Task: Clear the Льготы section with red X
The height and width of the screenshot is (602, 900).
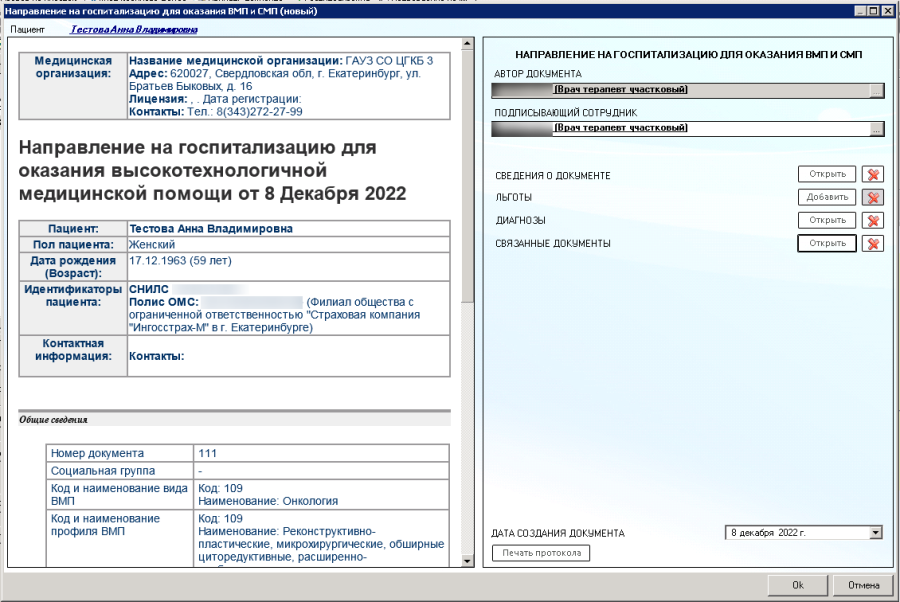Action: (872, 197)
